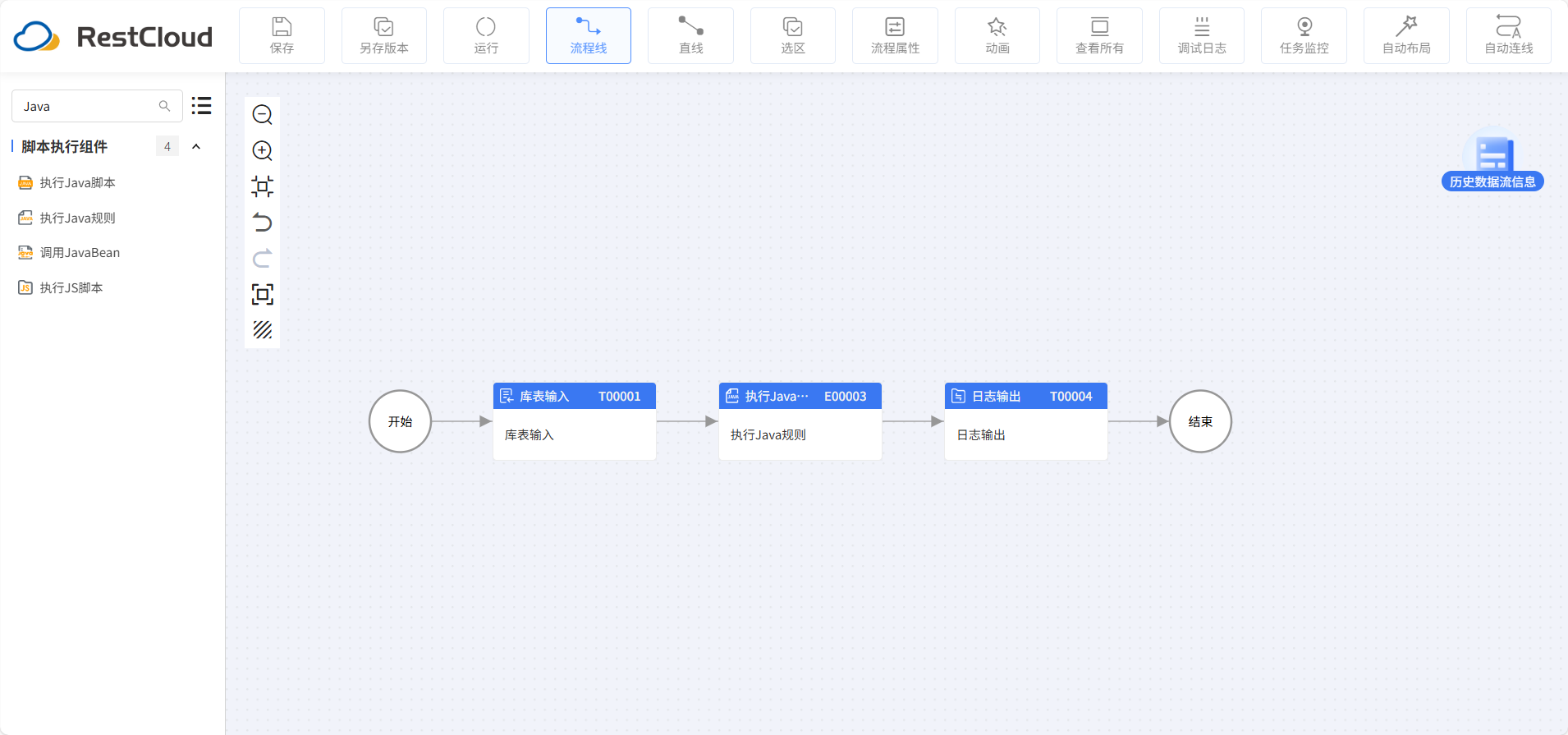
Task: Toggle the component list view icon
Action: pos(201,106)
